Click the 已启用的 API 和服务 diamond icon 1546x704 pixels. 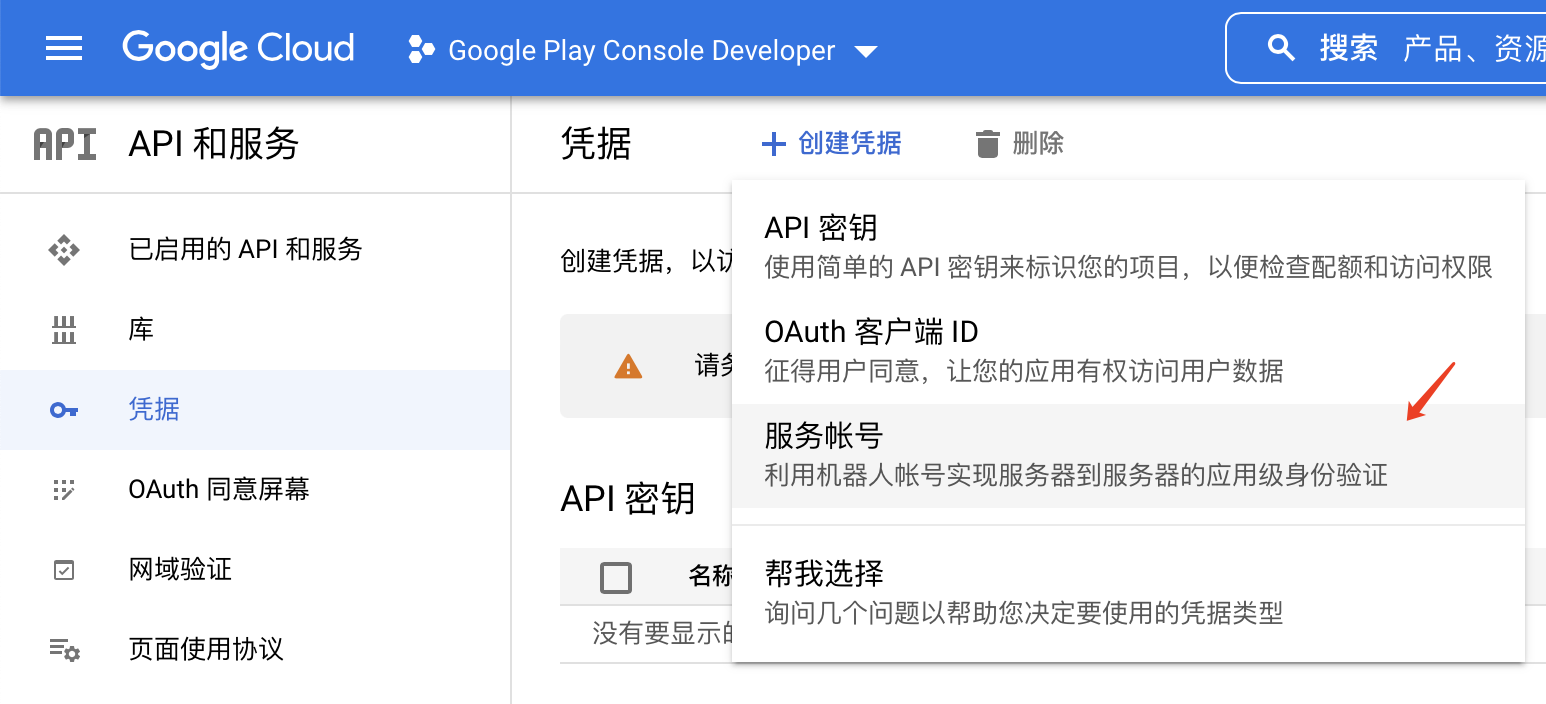[64, 250]
